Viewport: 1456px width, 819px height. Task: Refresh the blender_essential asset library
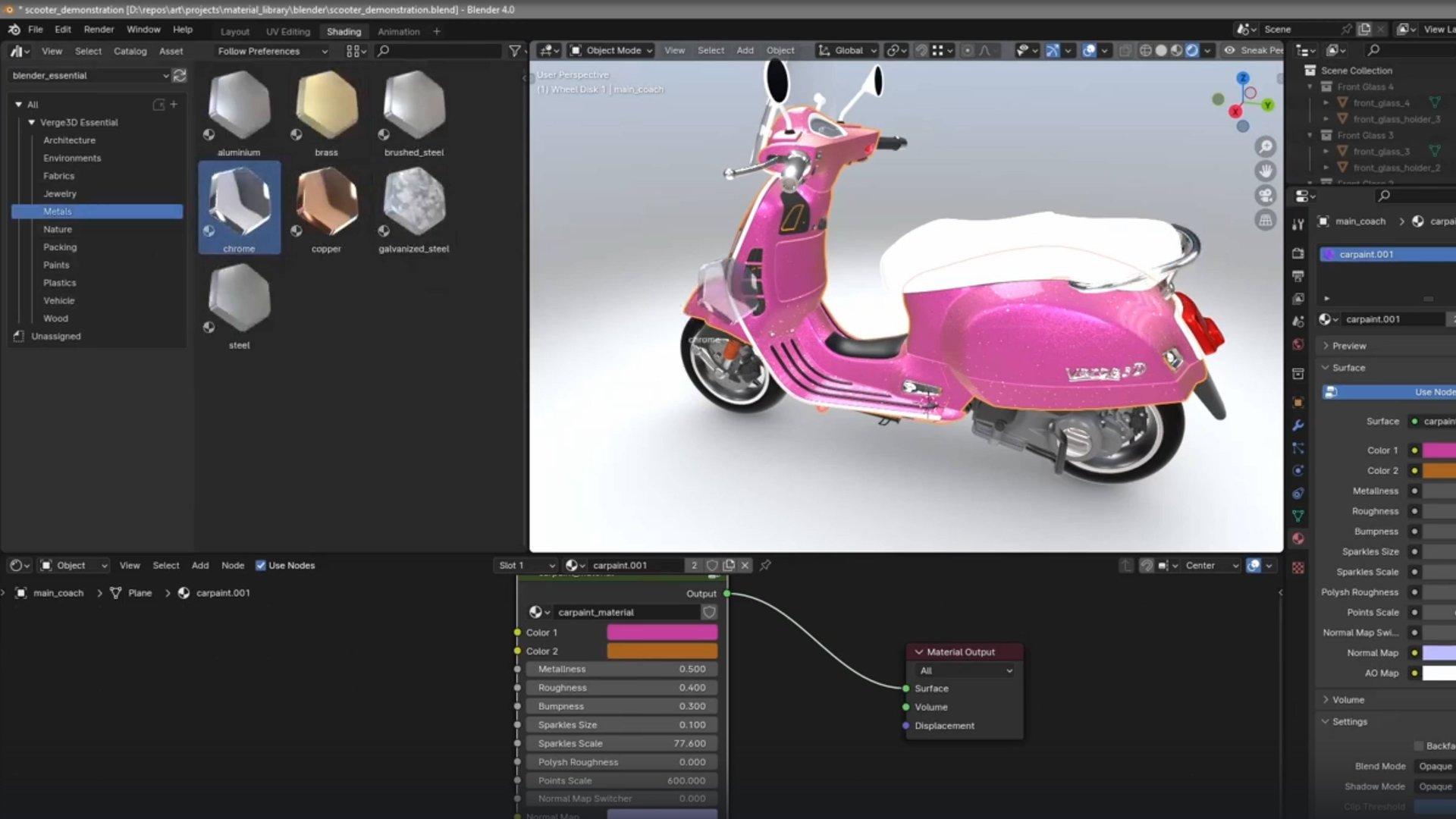[x=180, y=75]
